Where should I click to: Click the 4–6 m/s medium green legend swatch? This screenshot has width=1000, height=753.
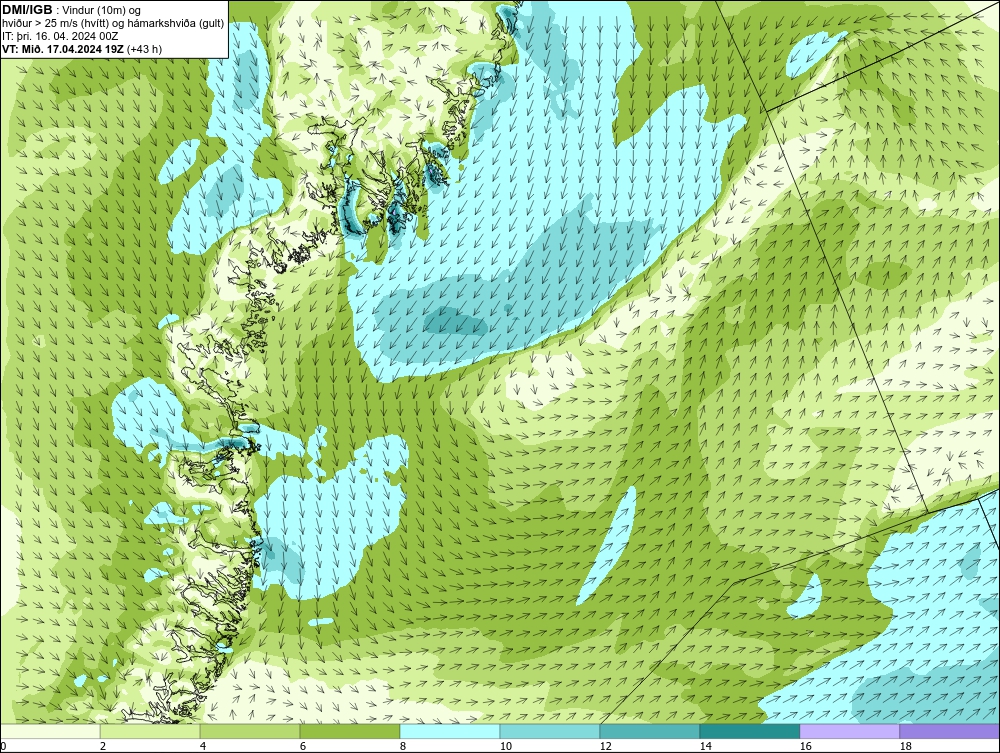tap(250, 731)
